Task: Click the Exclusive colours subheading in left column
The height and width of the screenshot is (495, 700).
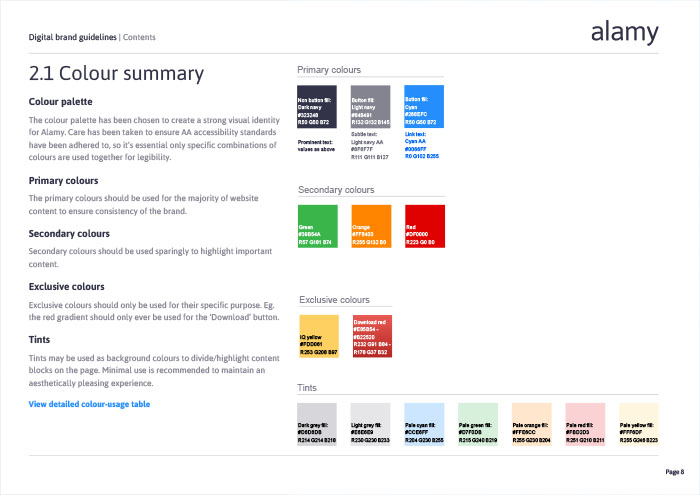Action: pos(67,287)
